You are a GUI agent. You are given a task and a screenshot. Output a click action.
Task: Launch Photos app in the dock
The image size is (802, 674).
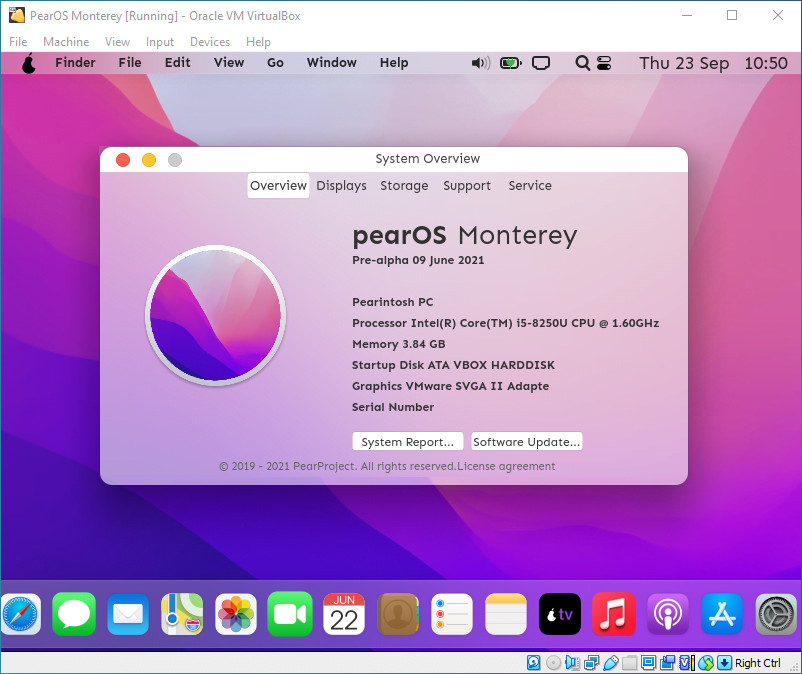coord(236,614)
